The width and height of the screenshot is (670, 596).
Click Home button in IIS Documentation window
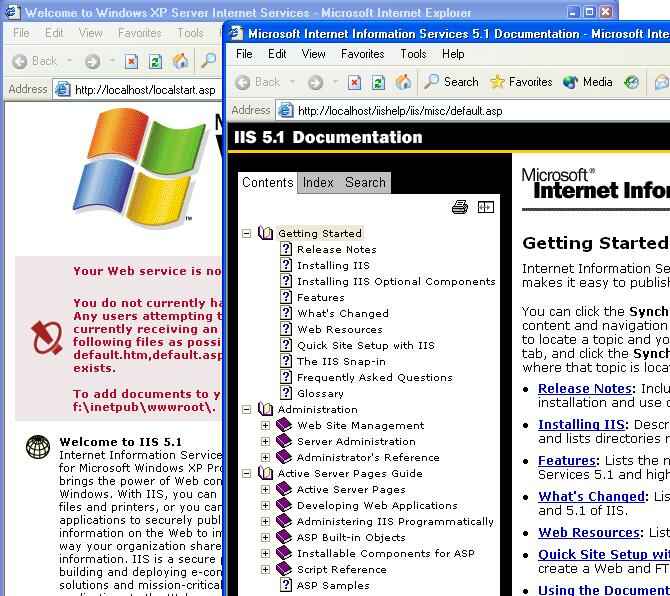pyautogui.click(x=403, y=82)
